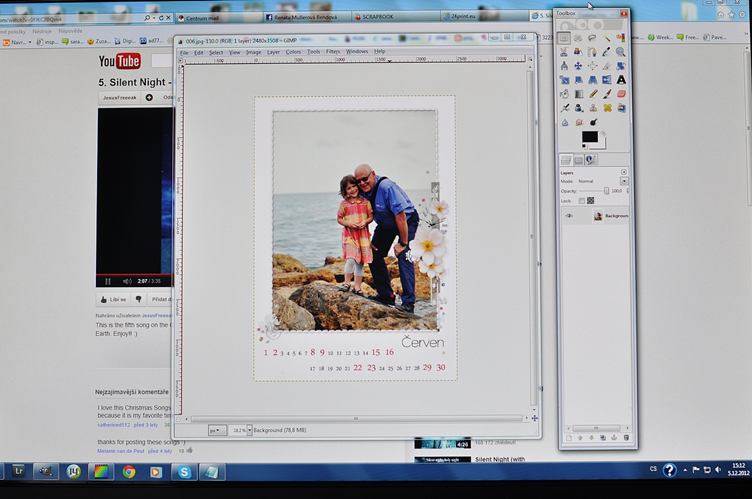This screenshot has width=752, height=499.
Task: Select the Alignment tool
Action: [x=592, y=66]
